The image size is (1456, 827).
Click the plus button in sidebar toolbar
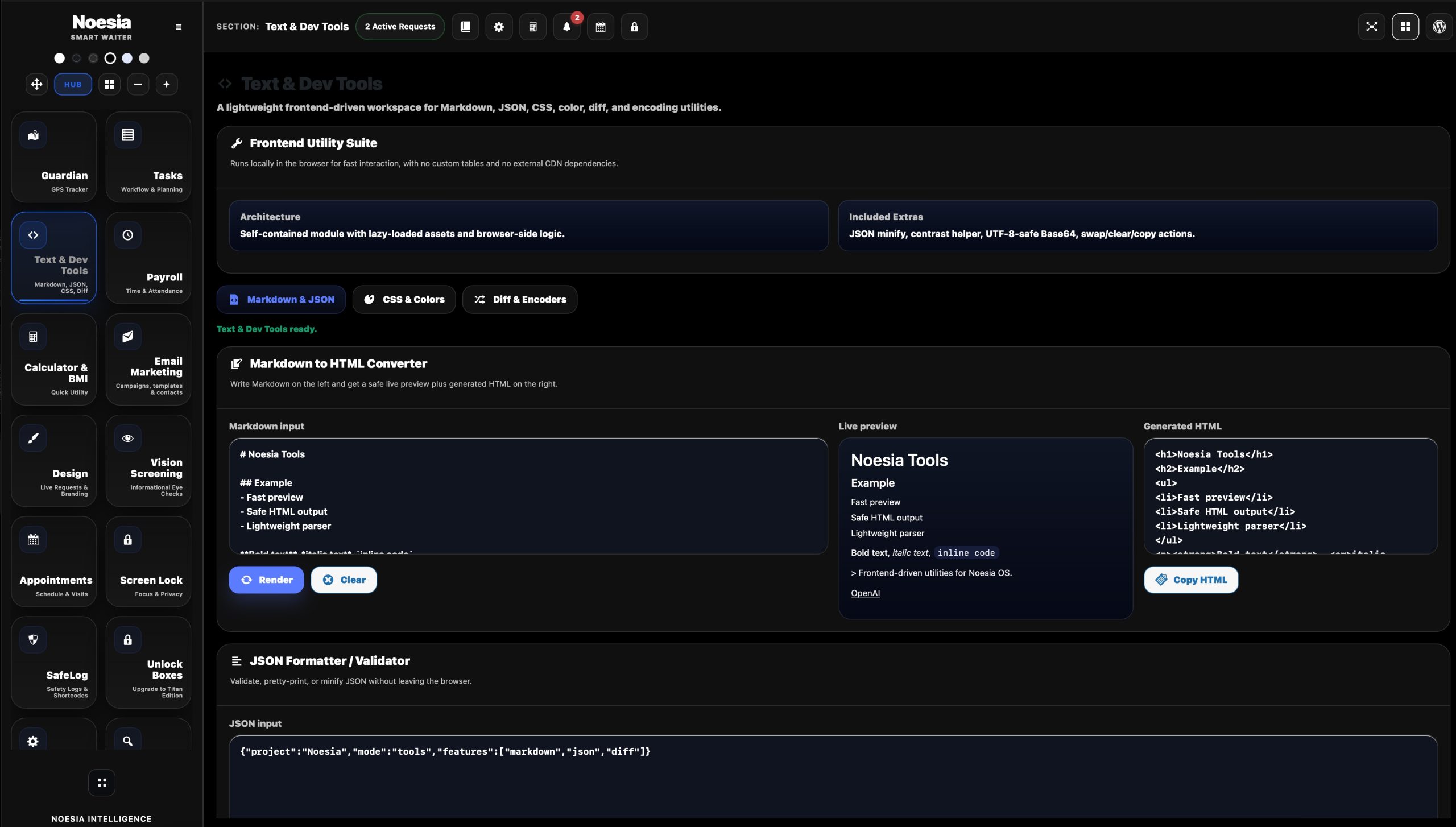pos(166,84)
